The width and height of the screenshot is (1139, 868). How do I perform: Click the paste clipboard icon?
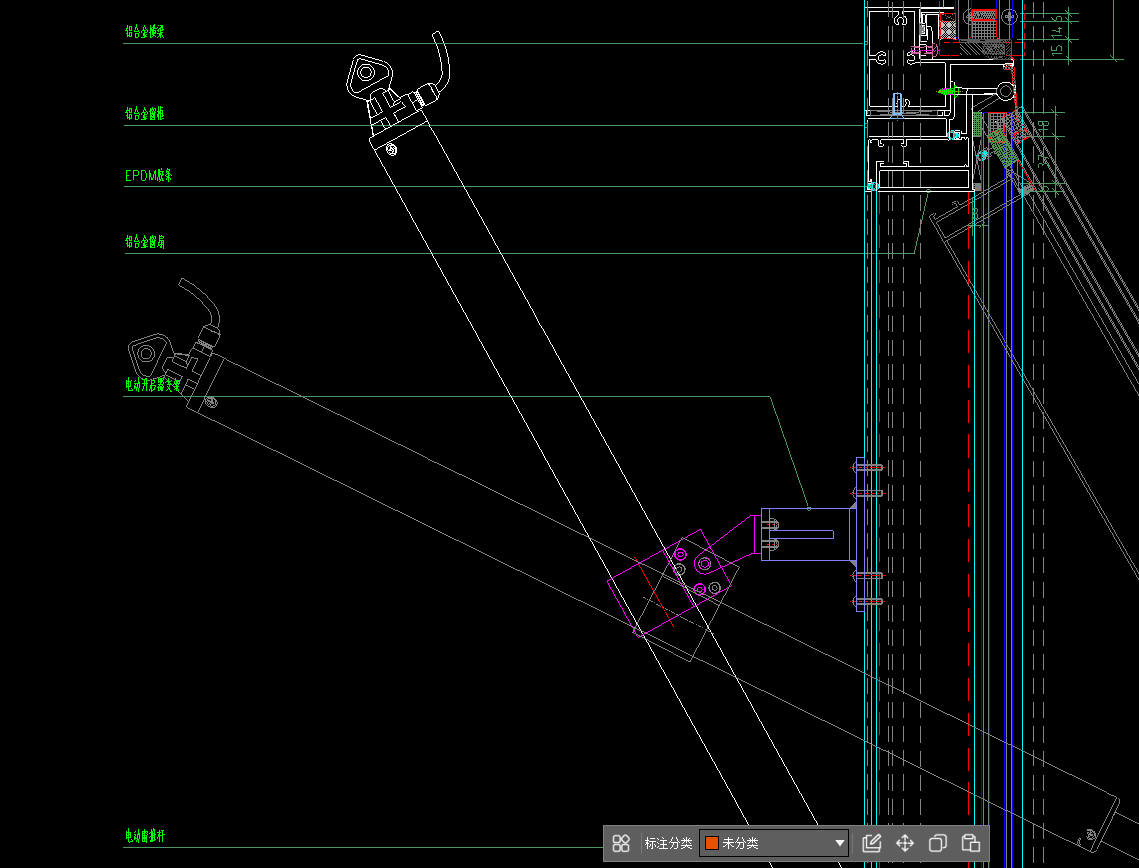[970, 843]
